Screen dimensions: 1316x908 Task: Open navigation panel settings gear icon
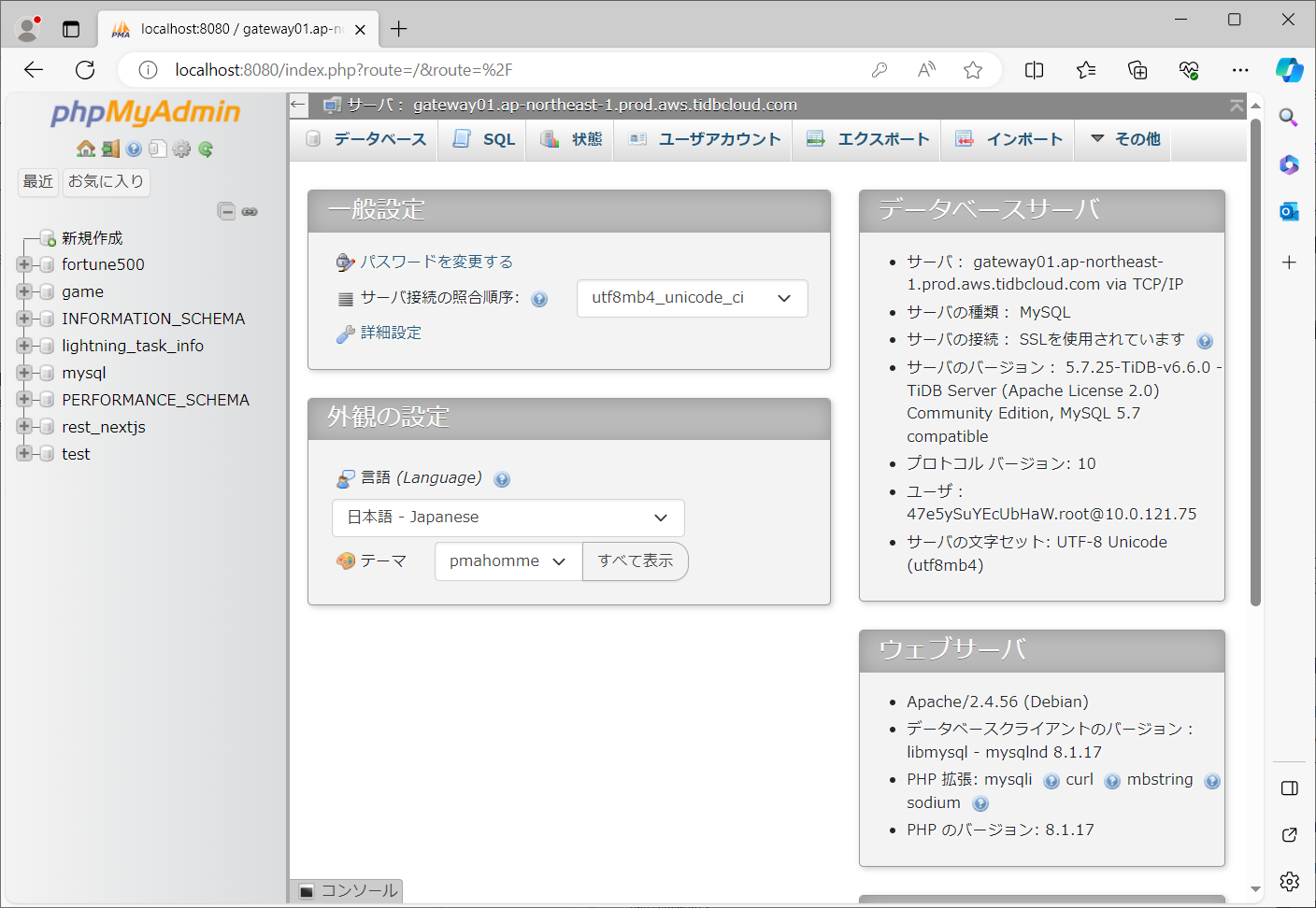pyautogui.click(x=181, y=149)
